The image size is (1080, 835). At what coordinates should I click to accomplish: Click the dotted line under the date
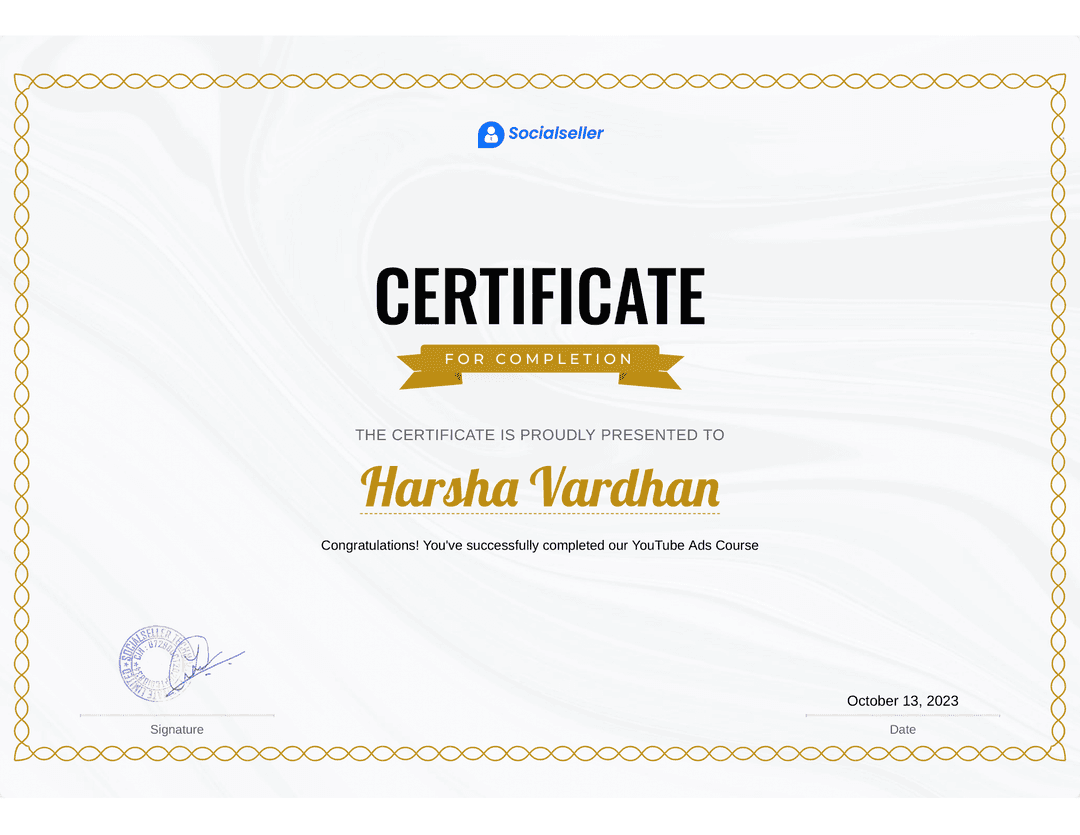point(902,716)
